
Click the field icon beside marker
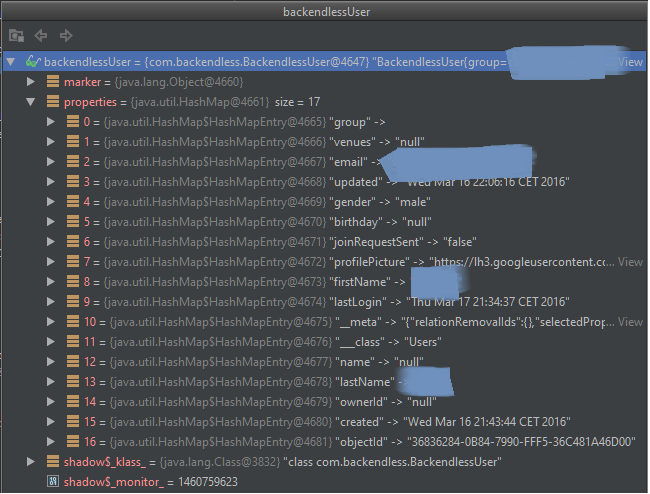pyautogui.click(x=53, y=82)
